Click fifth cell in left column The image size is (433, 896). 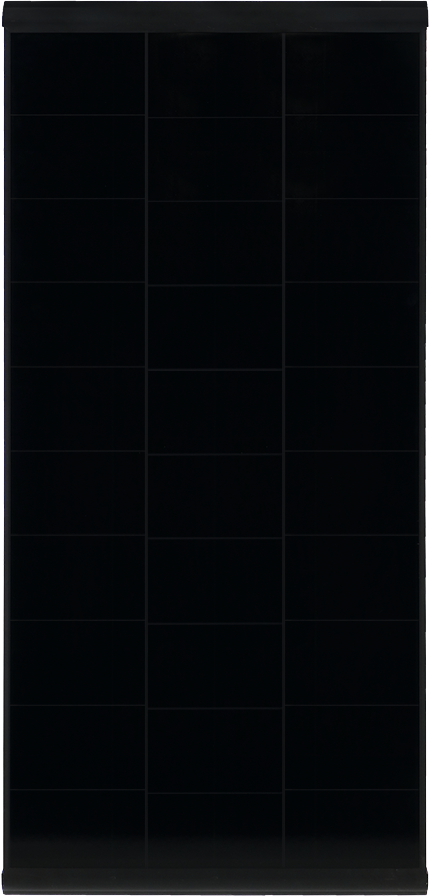tap(78, 409)
